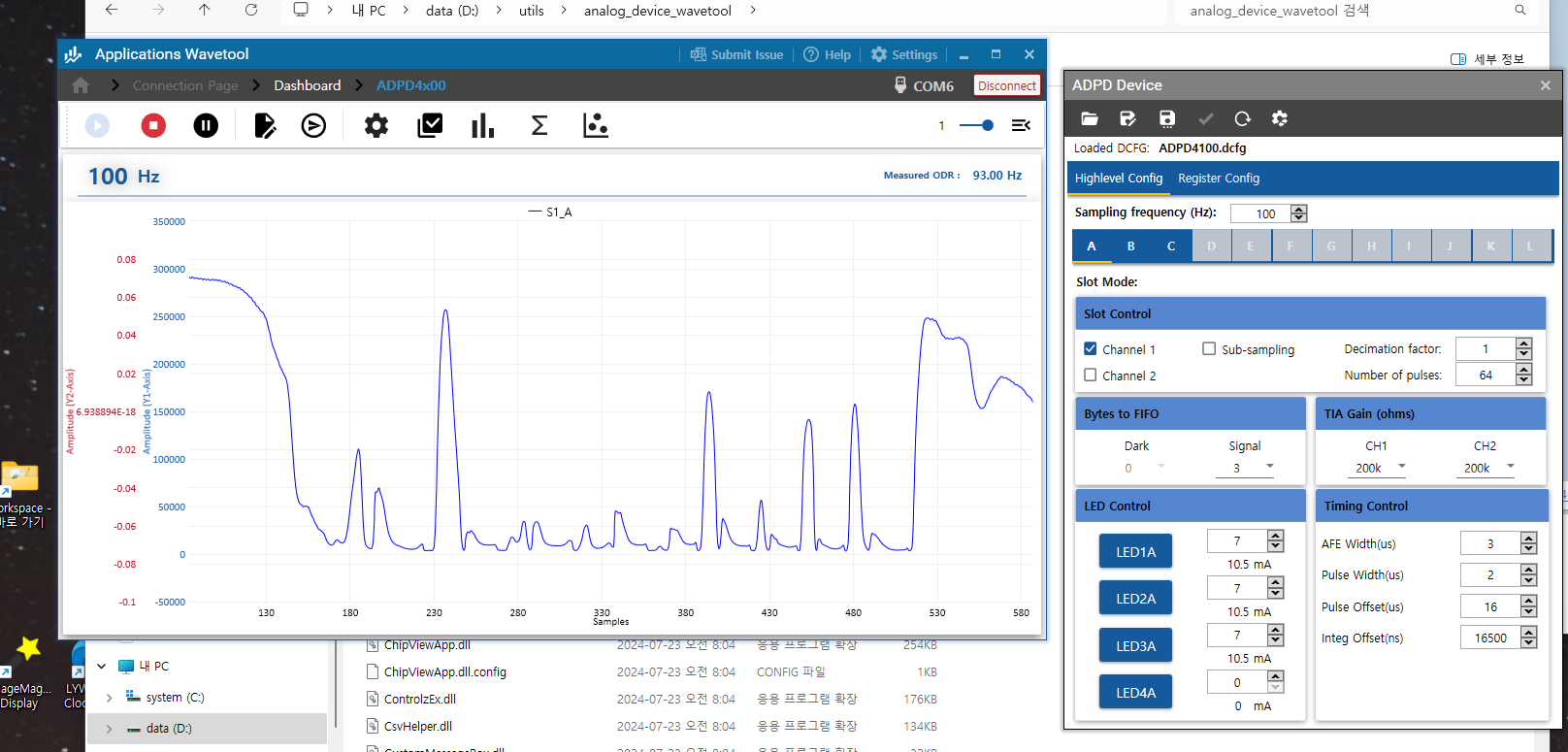Image resolution: width=1568 pixels, height=752 pixels.
Task: Click the red Stop button in Wavetool toolbar
Action: [153, 125]
